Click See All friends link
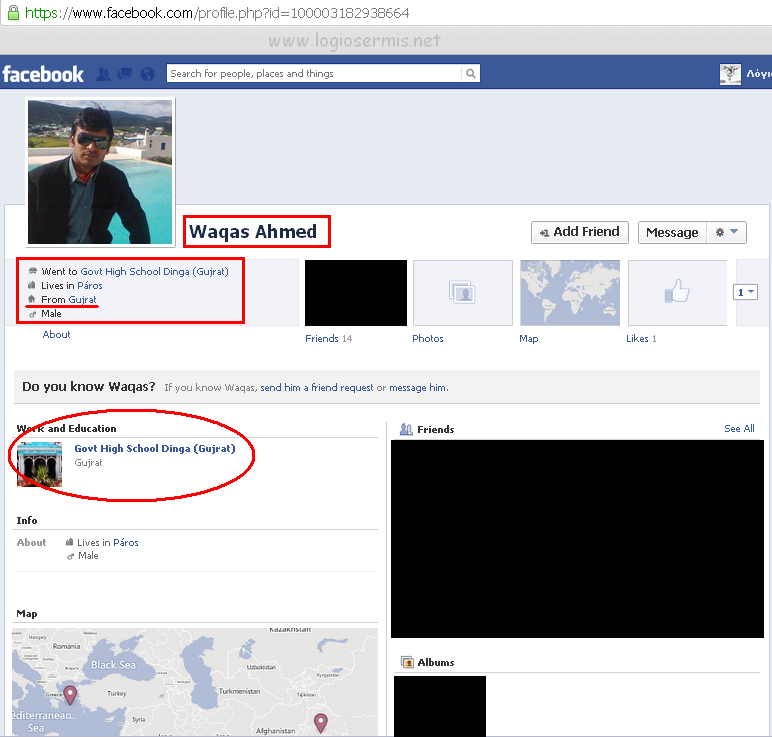The width and height of the screenshot is (772, 737). [739, 428]
